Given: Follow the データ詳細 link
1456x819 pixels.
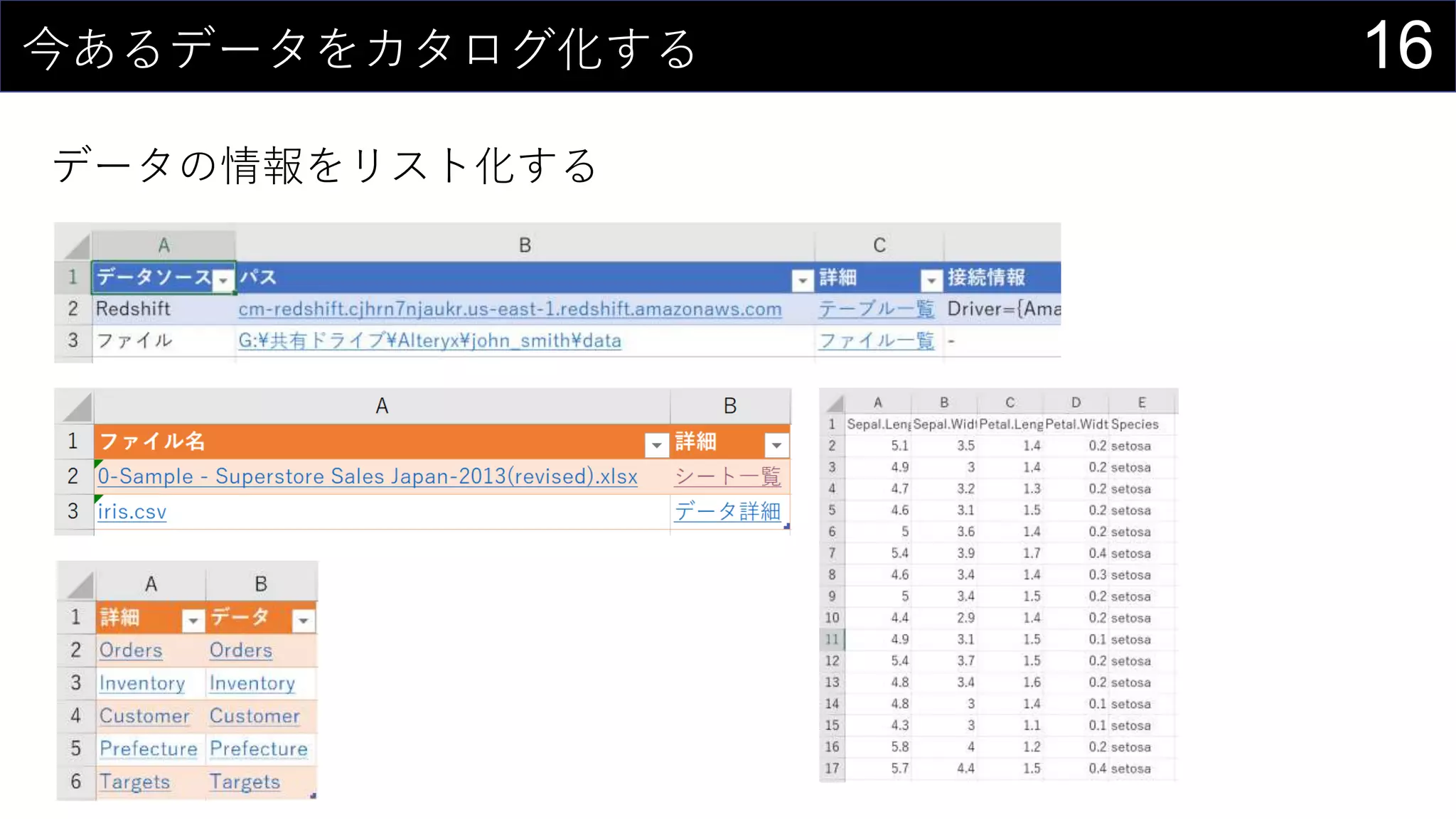Looking at the screenshot, I should [x=728, y=511].
